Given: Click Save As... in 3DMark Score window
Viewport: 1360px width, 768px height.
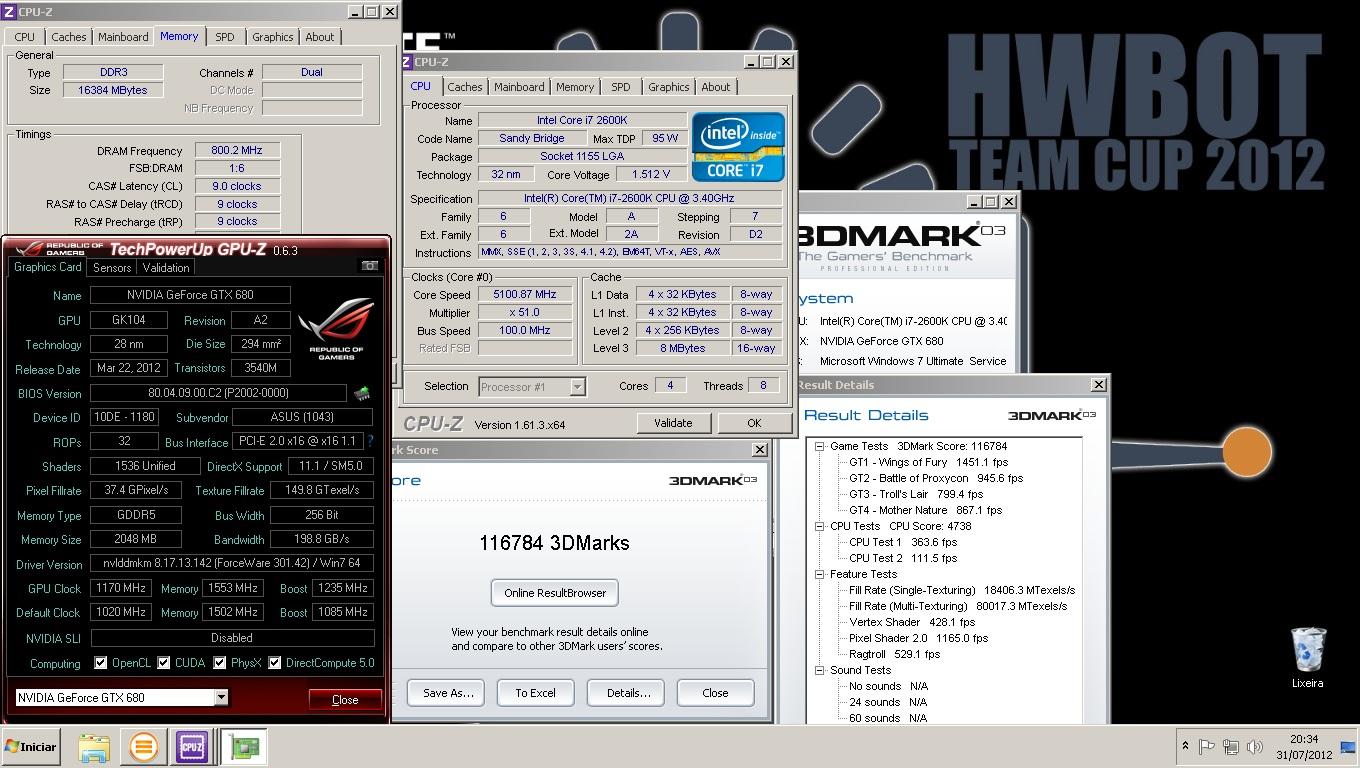Looking at the screenshot, I should [x=446, y=693].
